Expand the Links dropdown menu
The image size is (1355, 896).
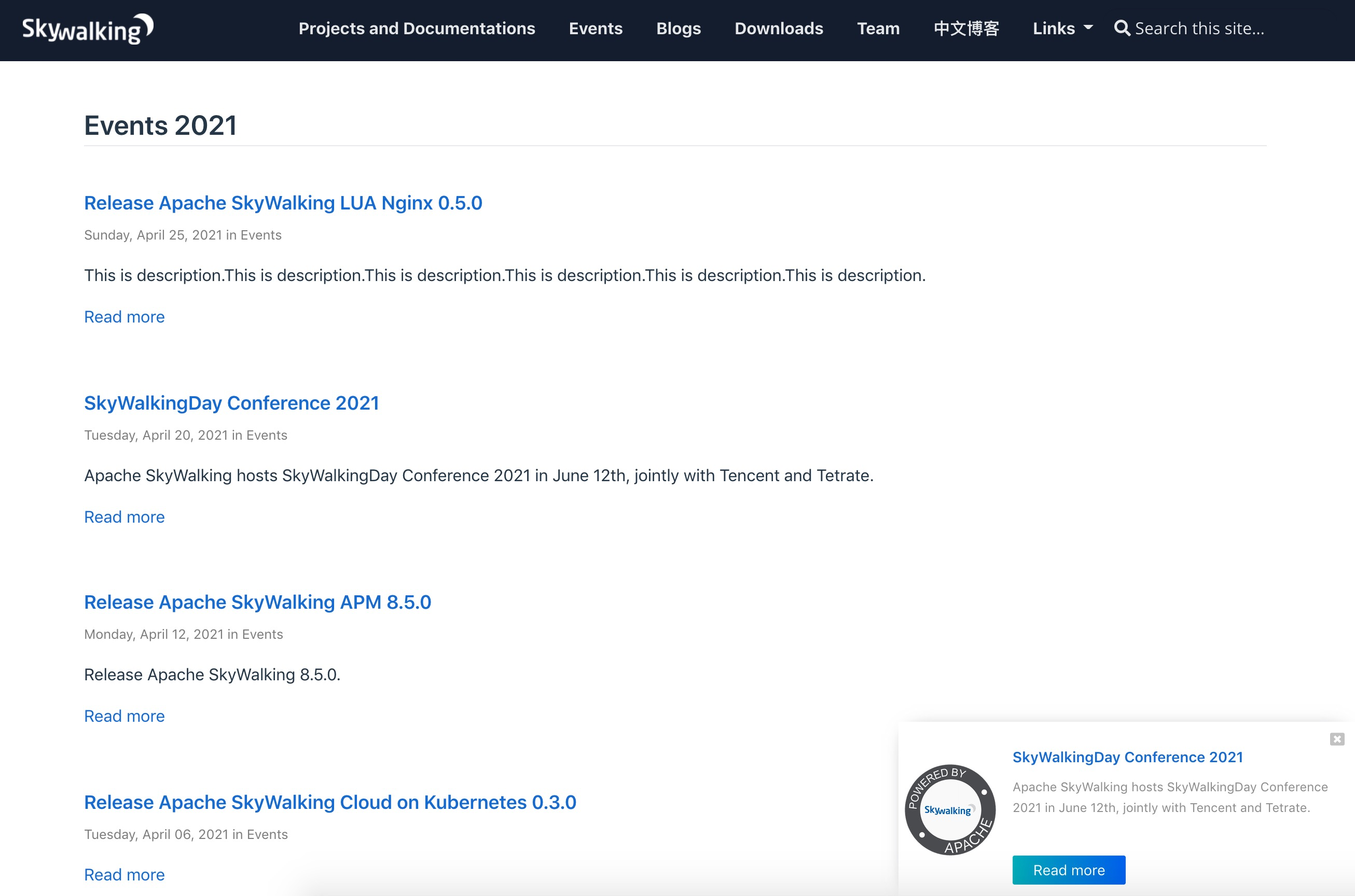(x=1062, y=29)
